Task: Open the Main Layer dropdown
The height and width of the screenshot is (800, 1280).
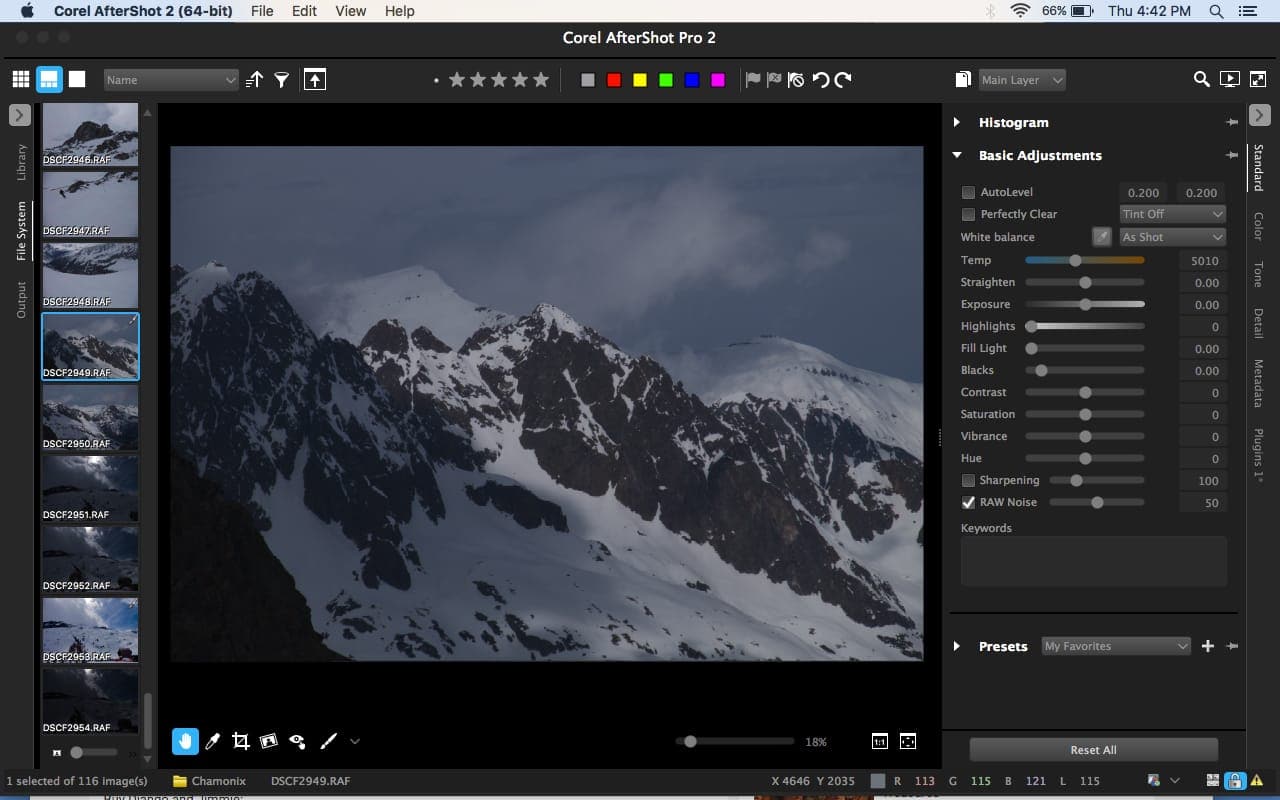Action: click(x=1021, y=80)
